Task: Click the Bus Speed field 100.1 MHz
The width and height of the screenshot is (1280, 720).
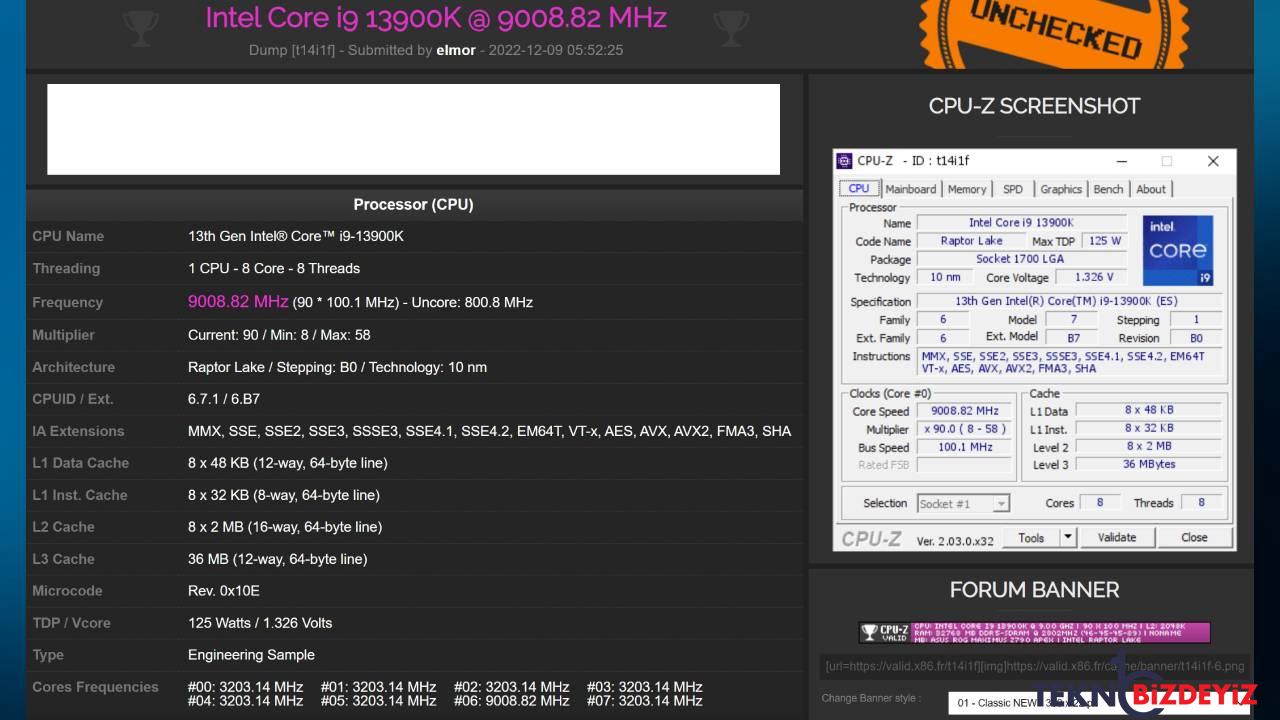Action: [x=964, y=447]
